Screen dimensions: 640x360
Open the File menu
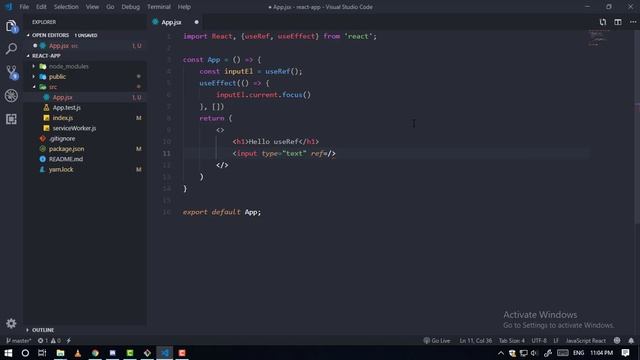24,7
